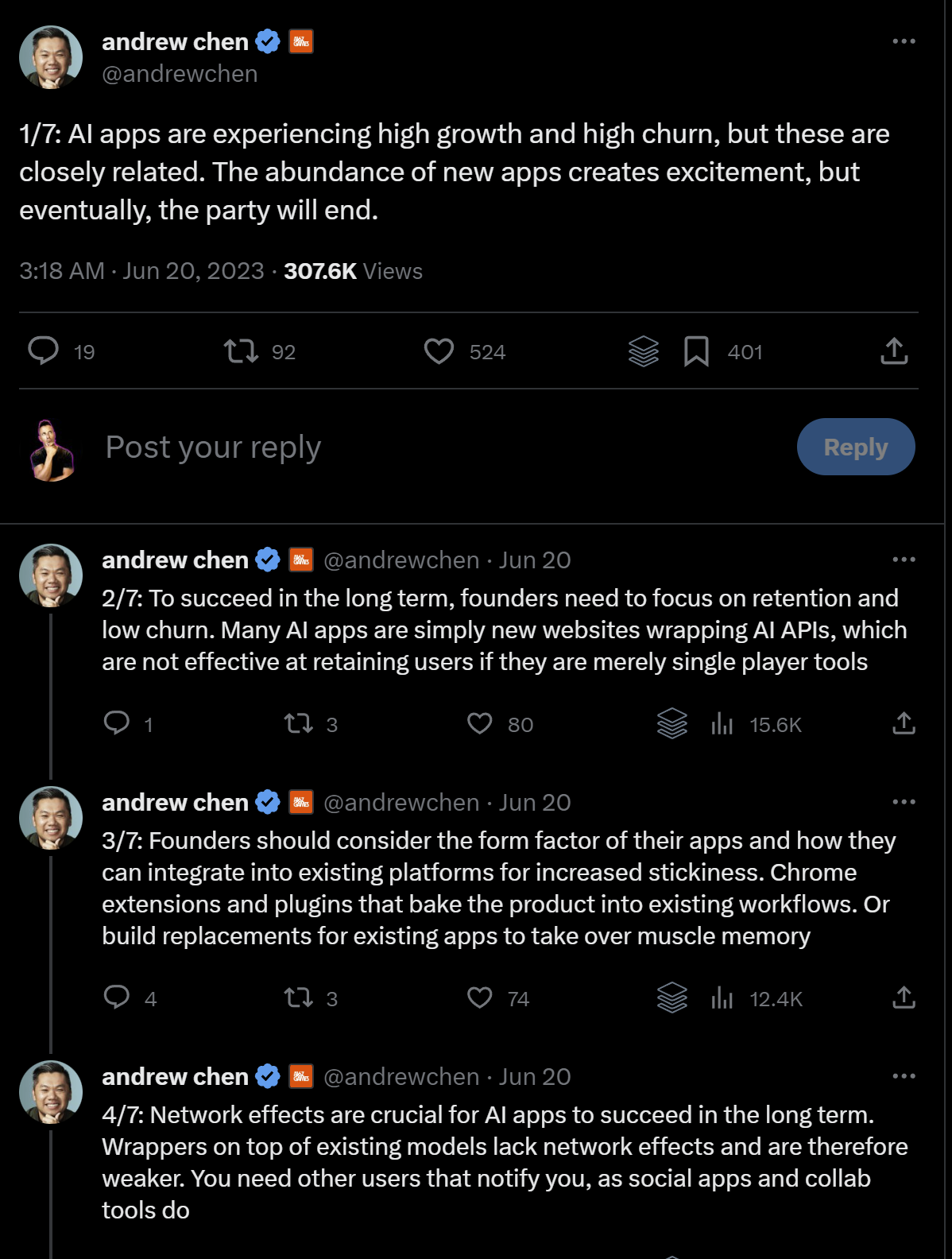Share the main tweet via upload icon
The width and height of the screenshot is (952, 1259).
pyautogui.click(x=894, y=351)
